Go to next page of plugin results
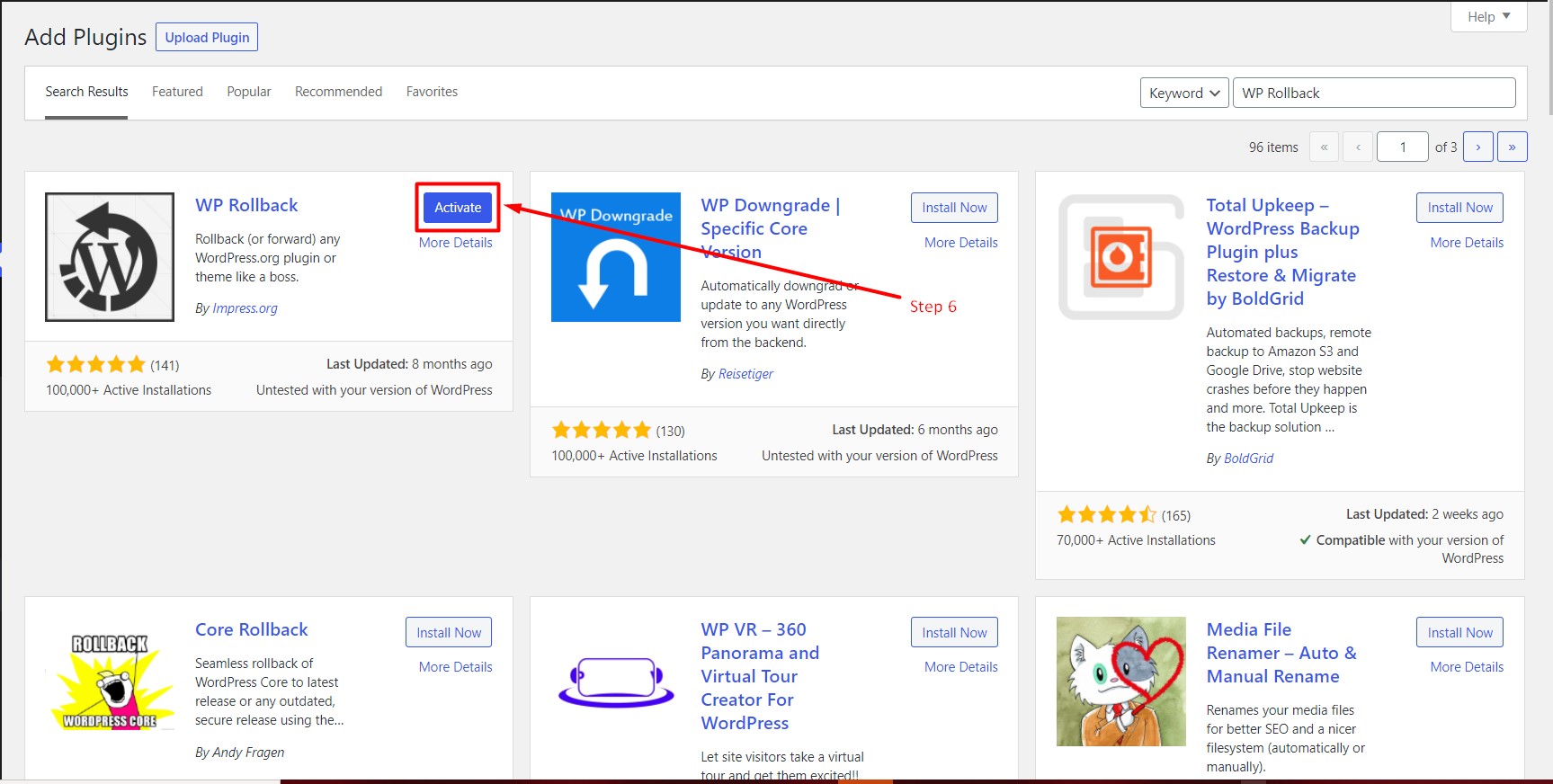Screen dimensions: 1553x784 (1478, 147)
